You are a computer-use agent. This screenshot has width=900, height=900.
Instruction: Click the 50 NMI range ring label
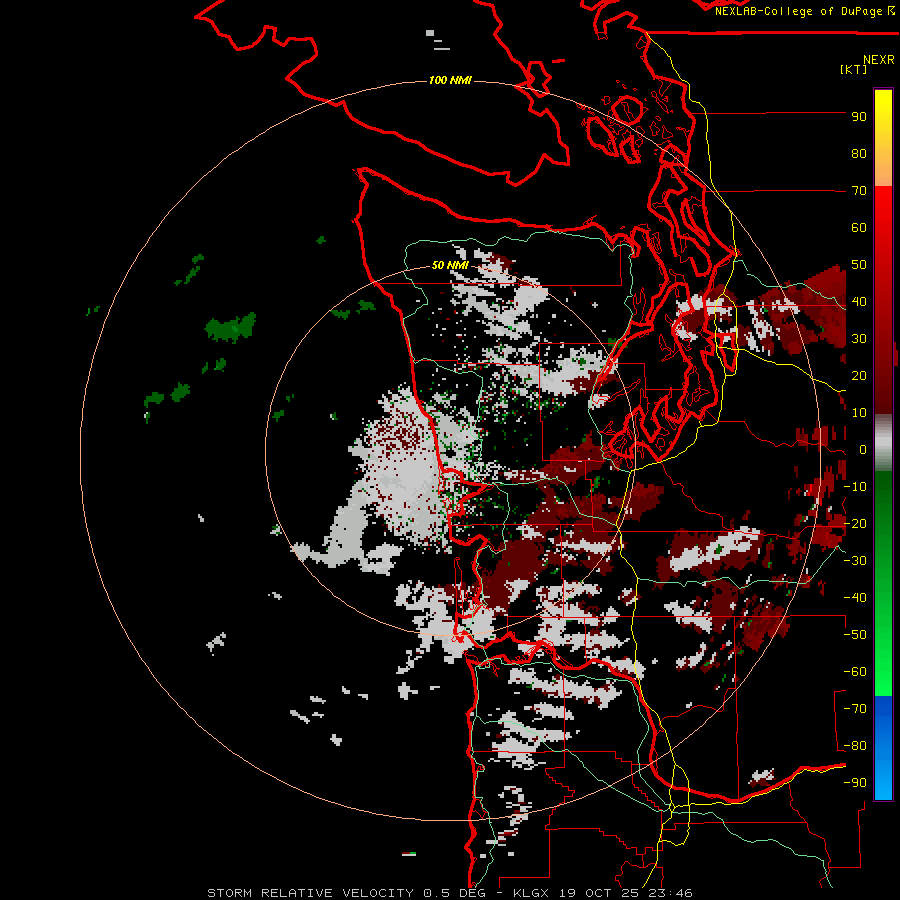point(450,265)
